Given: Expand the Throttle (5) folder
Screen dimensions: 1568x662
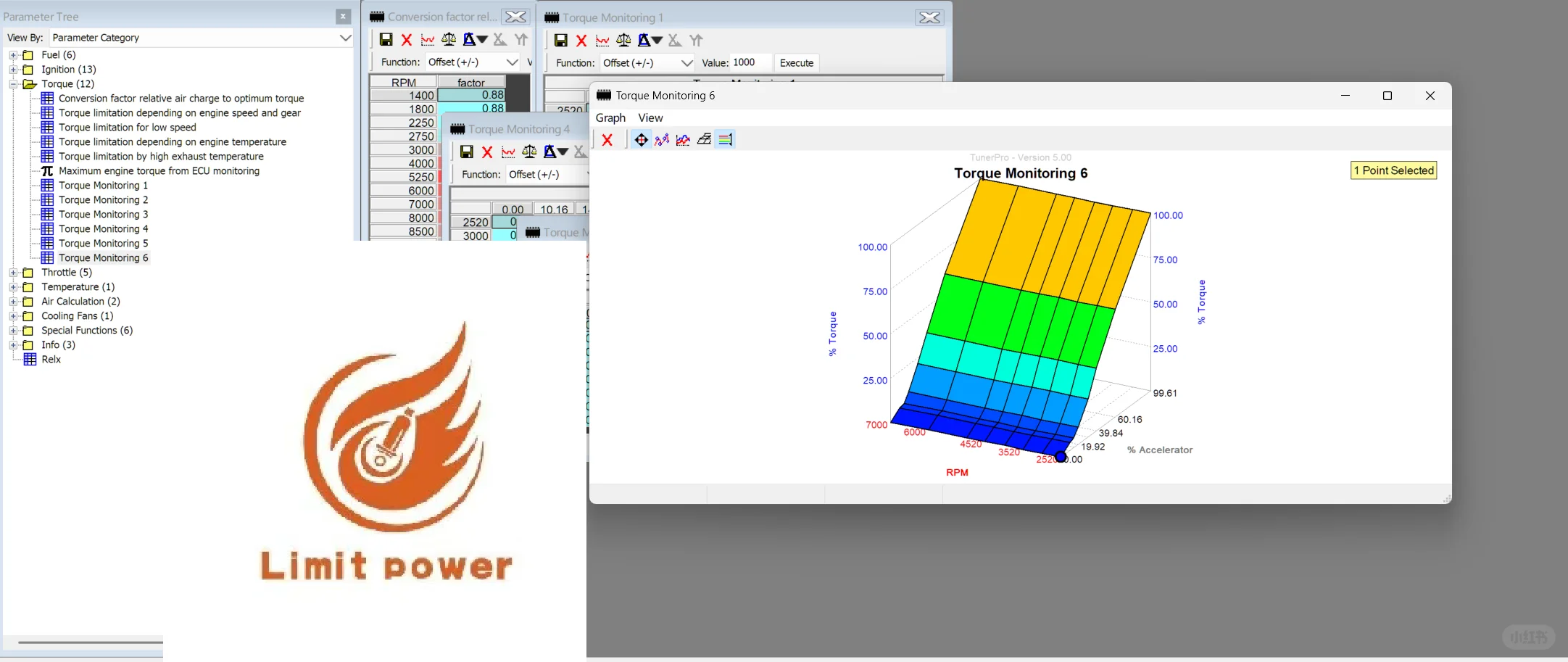Looking at the screenshot, I should click(x=13, y=273).
